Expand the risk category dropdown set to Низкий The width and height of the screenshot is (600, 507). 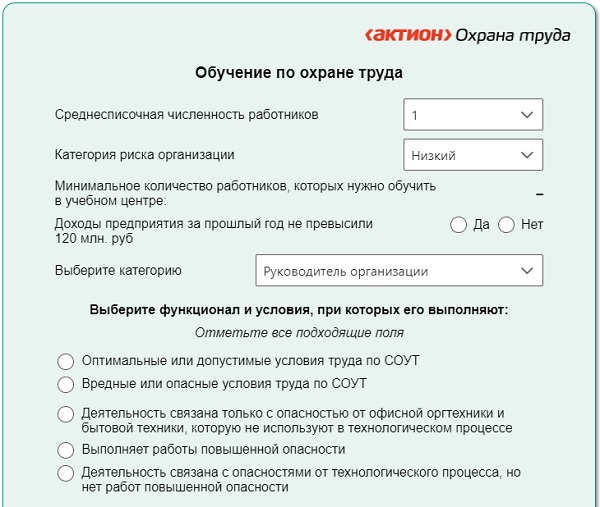(x=473, y=155)
